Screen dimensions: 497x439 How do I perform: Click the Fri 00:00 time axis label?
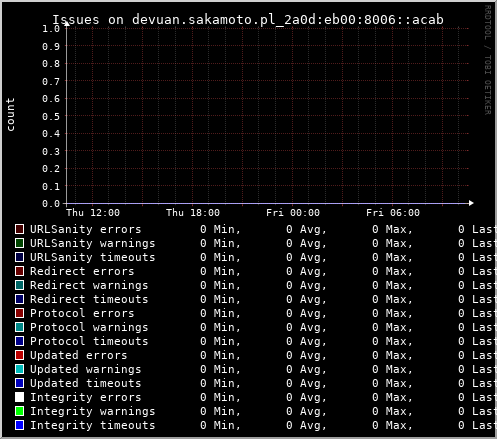tap(293, 213)
